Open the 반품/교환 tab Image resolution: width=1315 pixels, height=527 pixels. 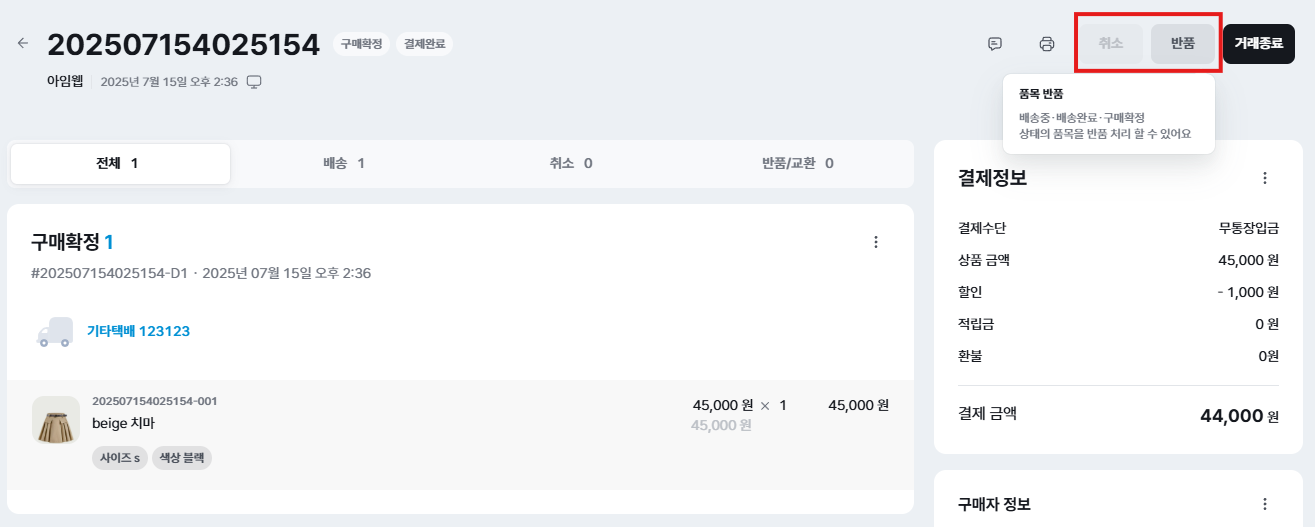tap(797, 163)
